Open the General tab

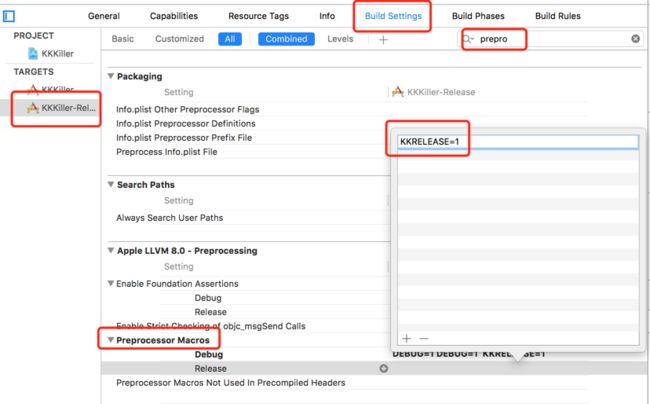point(104,16)
